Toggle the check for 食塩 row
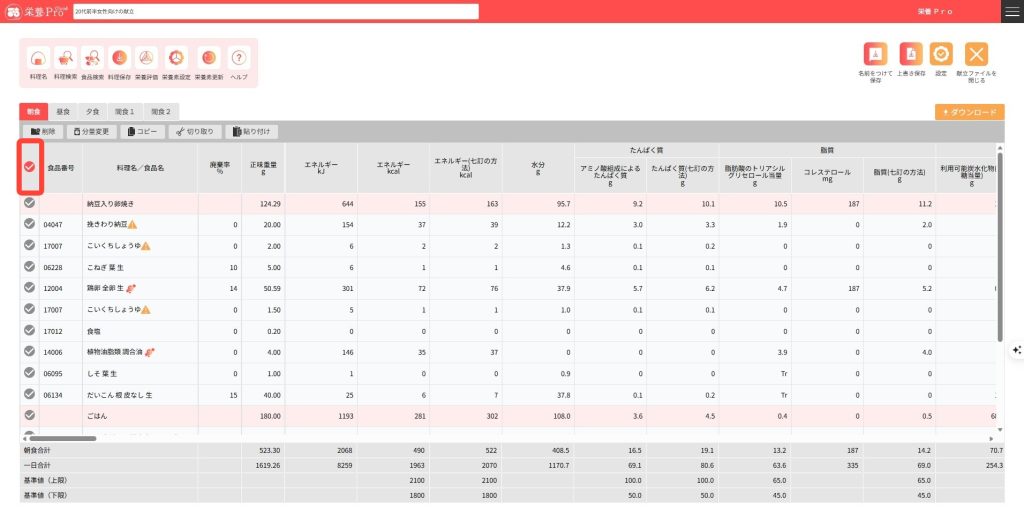 click(x=29, y=330)
